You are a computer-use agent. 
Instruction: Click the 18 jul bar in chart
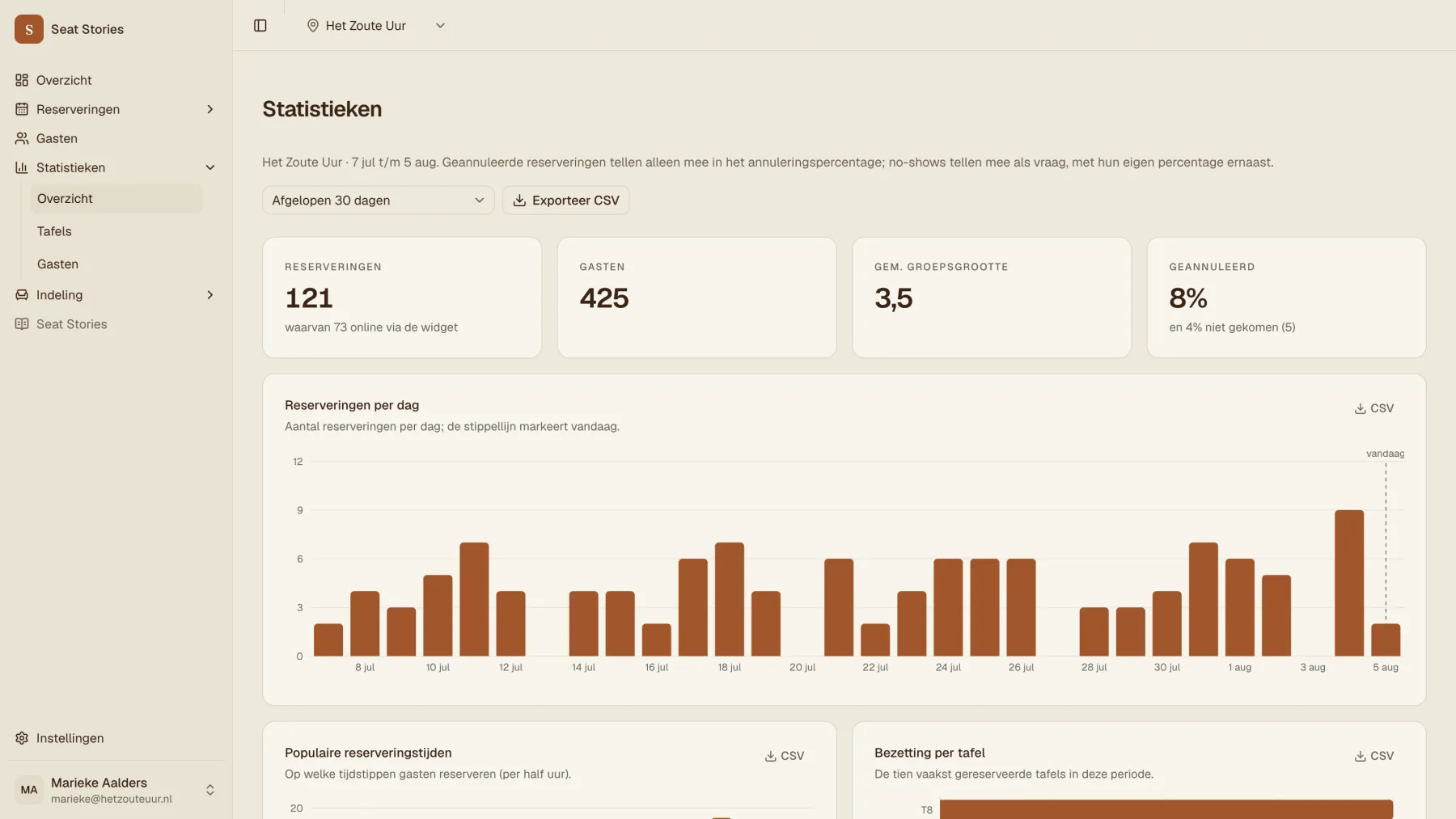pos(730,599)
